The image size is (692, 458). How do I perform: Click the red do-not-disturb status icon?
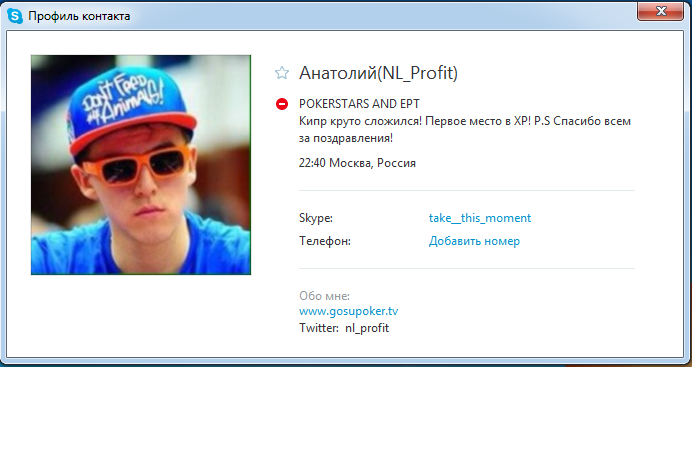pos(282,104)
